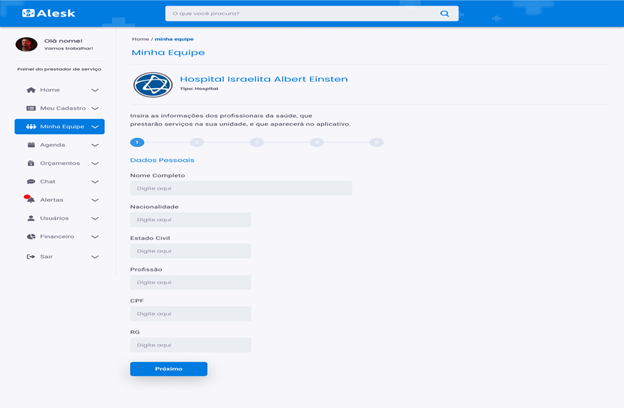The width and height of the screenshot is (624, 411).
Task: Expand the Sair chevron
Action: point(95,257)
